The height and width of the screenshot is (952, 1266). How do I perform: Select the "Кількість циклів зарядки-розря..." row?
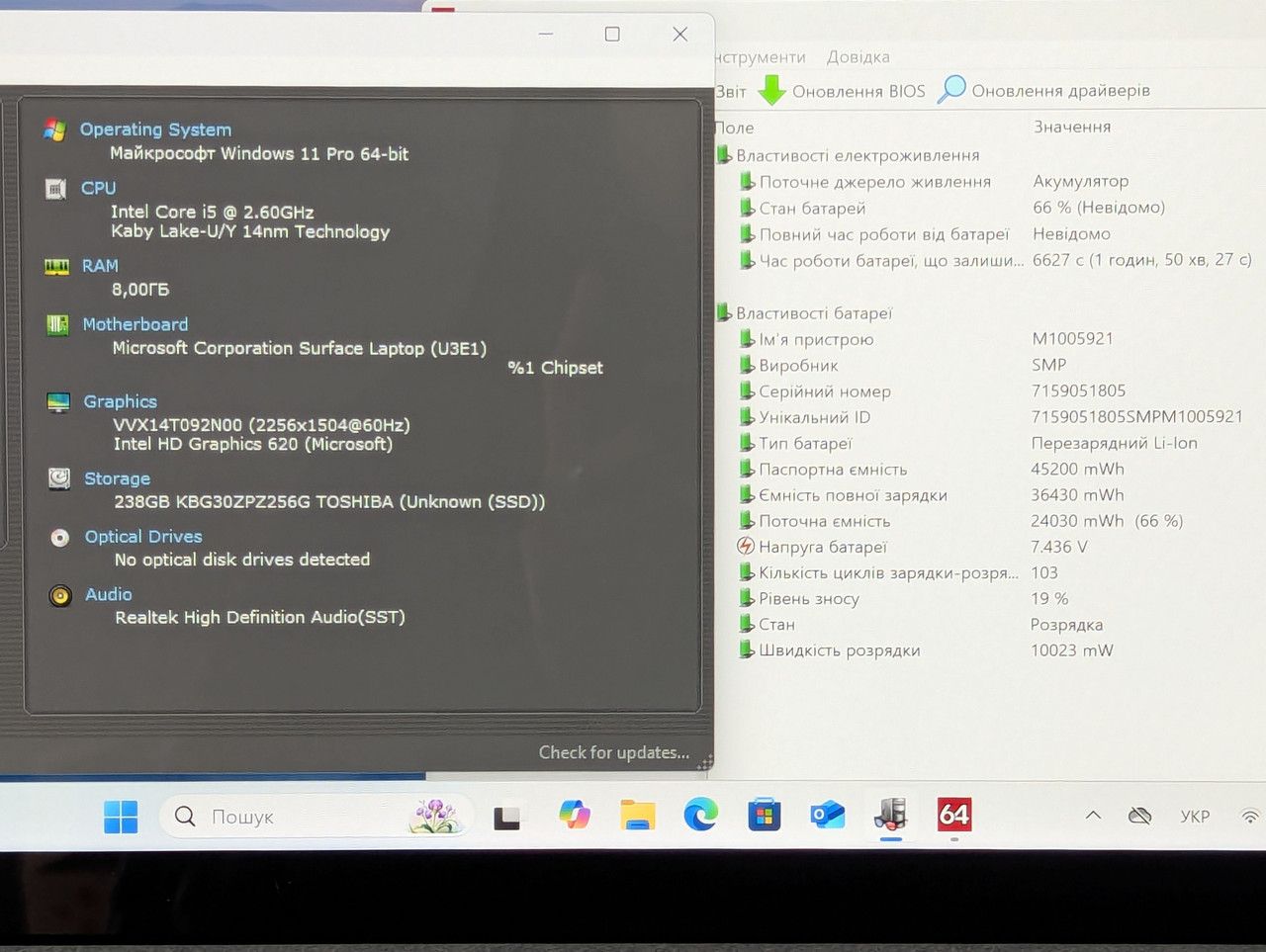pos(989,572)
